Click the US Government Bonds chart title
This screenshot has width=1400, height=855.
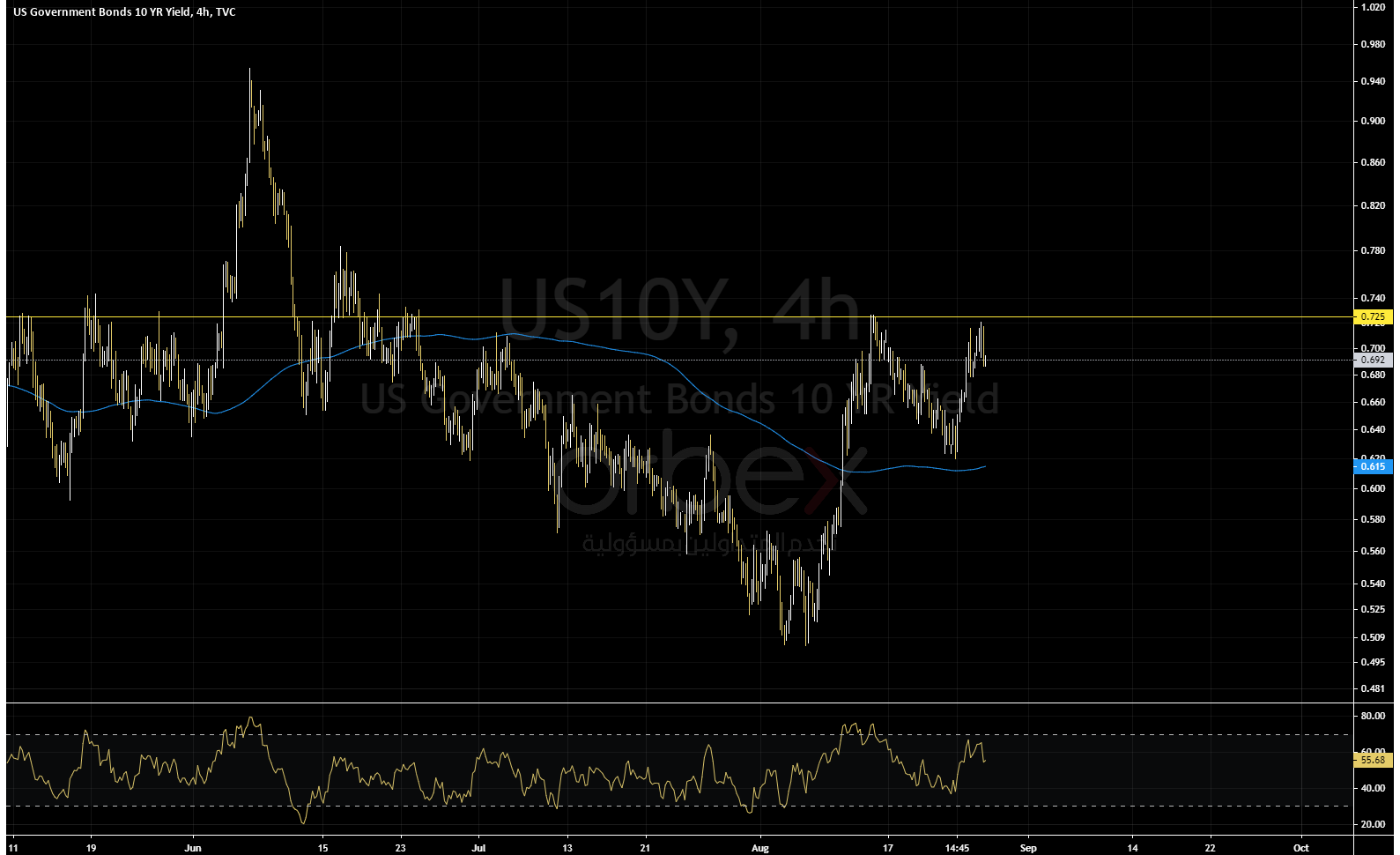(123, 12)
